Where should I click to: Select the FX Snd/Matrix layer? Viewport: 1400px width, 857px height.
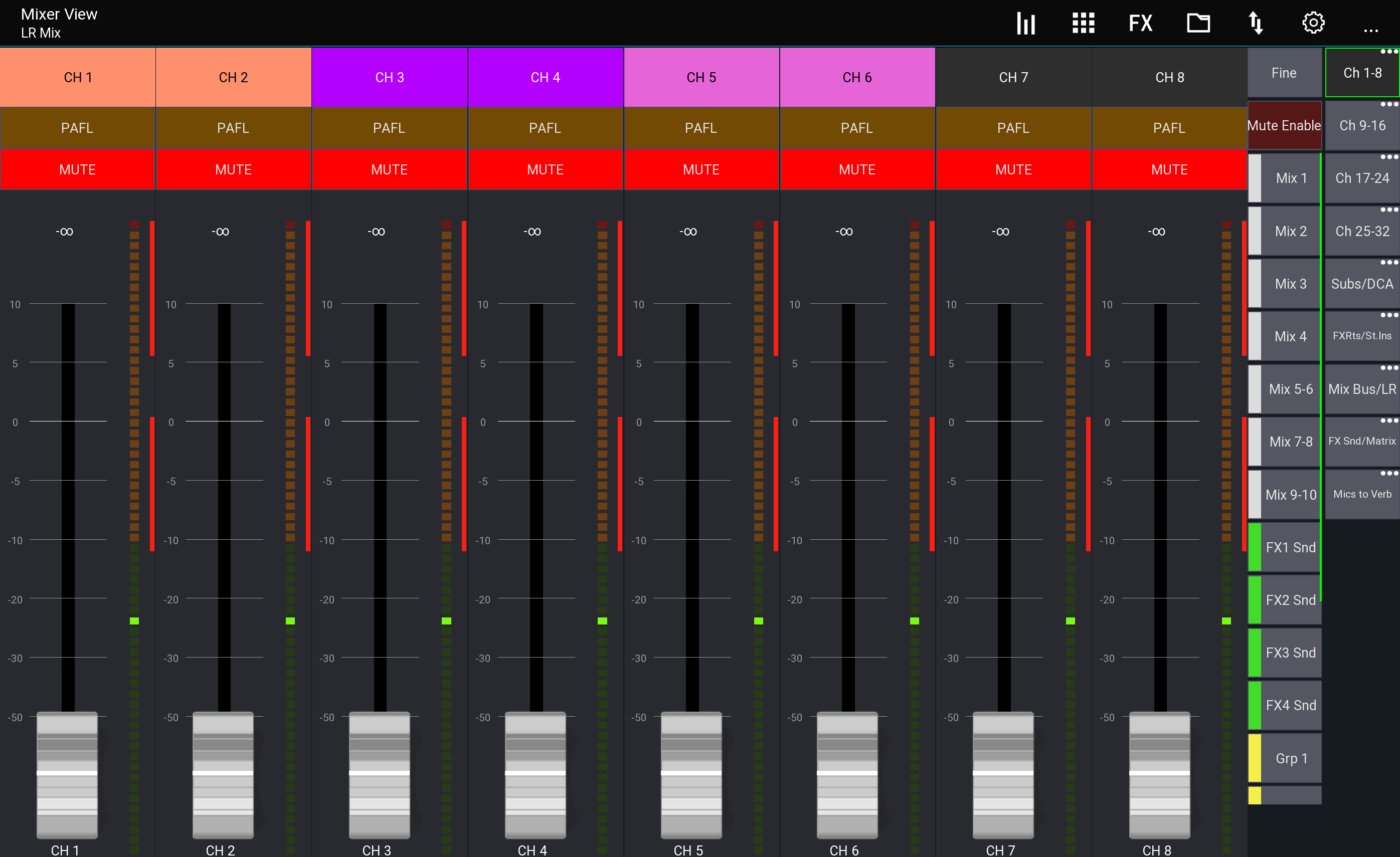1362,441
